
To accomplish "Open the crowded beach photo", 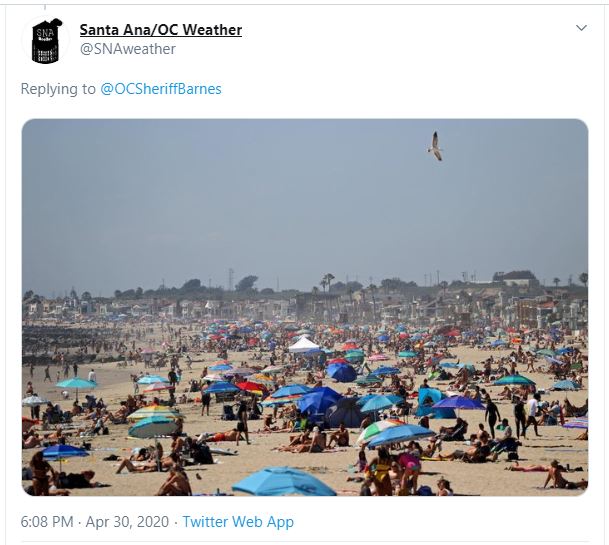I will pyautogui.click(x=305, y=307).
